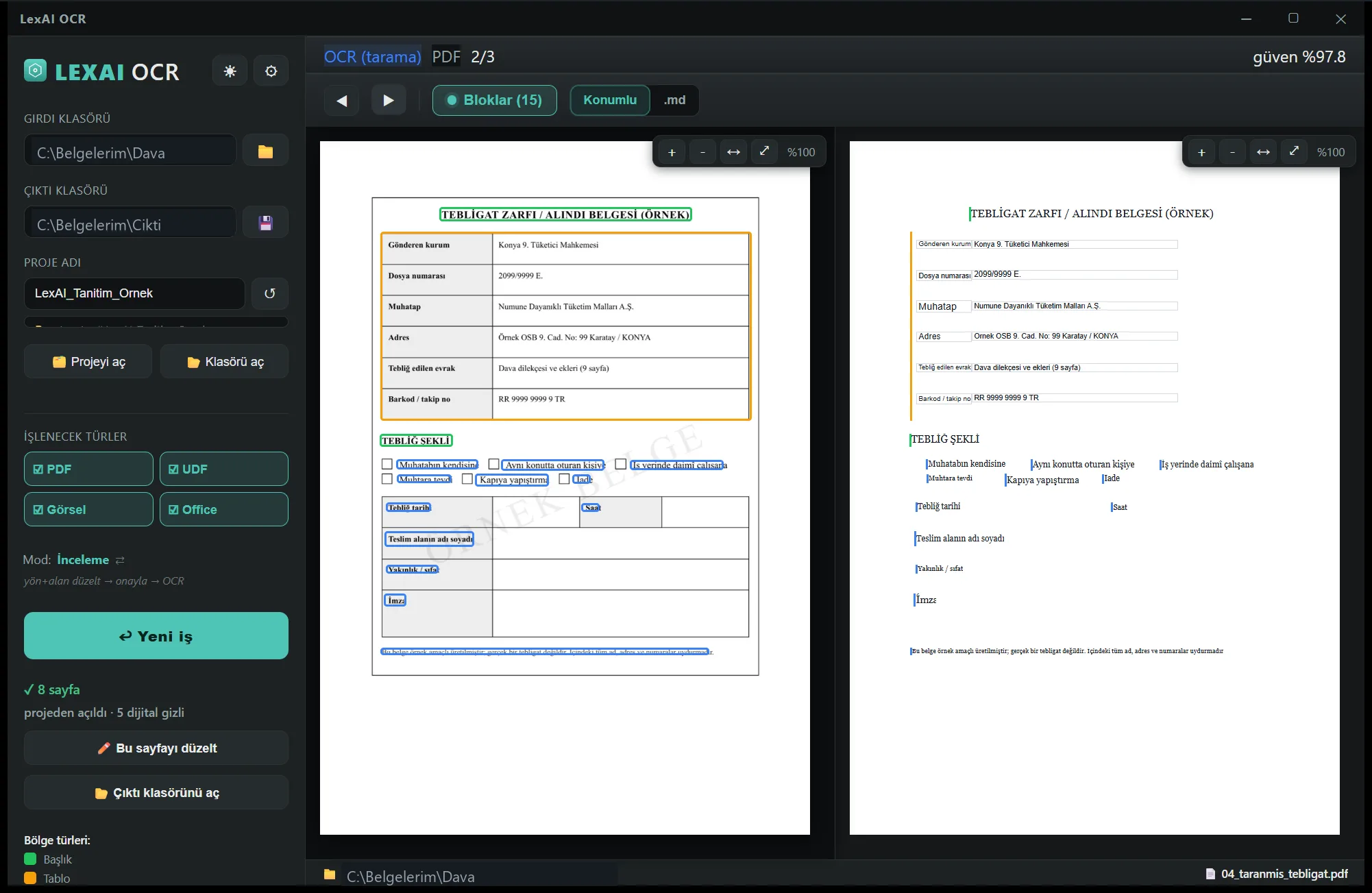Open settings with the gear icon
This screenshot has height=893, width=1372.
click(x=271, y=71)
